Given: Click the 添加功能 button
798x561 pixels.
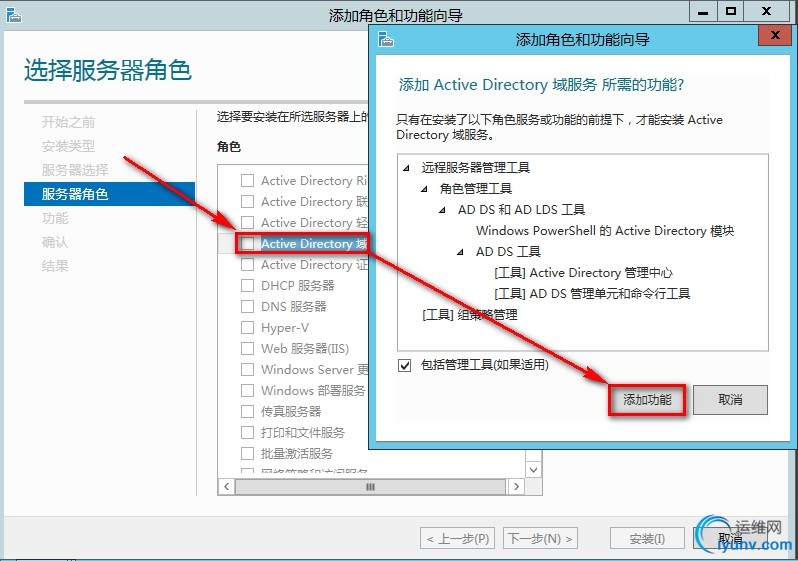Looking at the screenshot, I should click(x=647, y=400).
